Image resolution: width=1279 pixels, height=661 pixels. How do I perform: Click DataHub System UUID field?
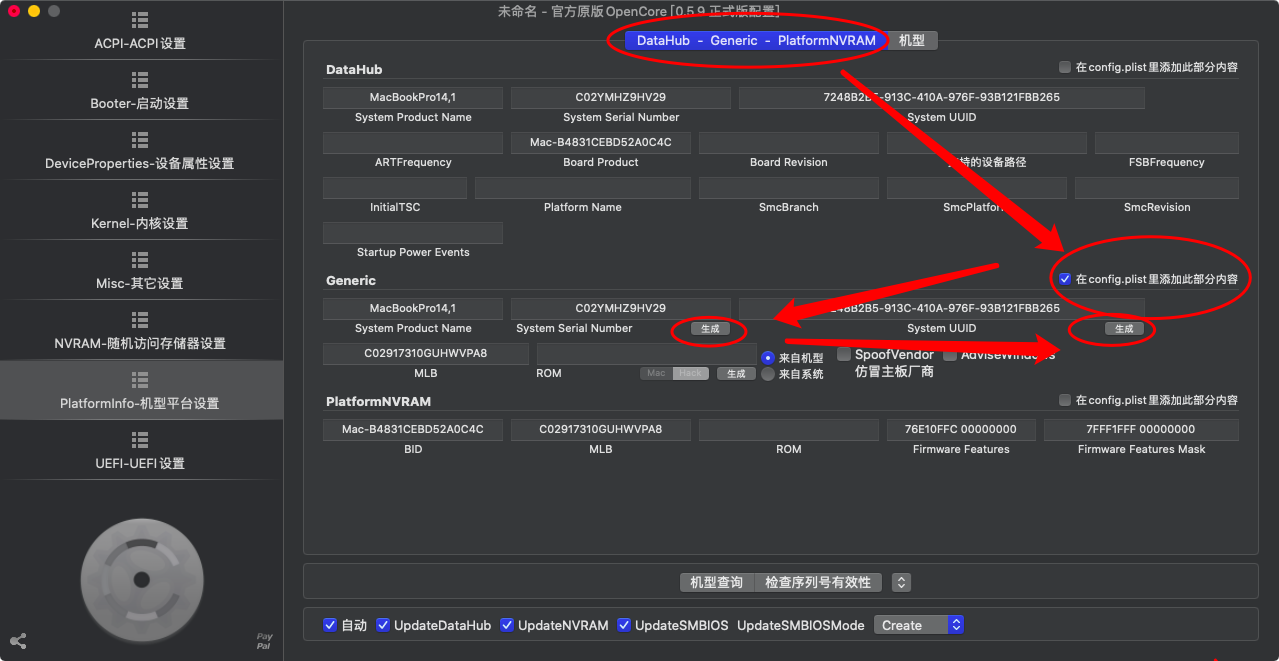[942, 98]
